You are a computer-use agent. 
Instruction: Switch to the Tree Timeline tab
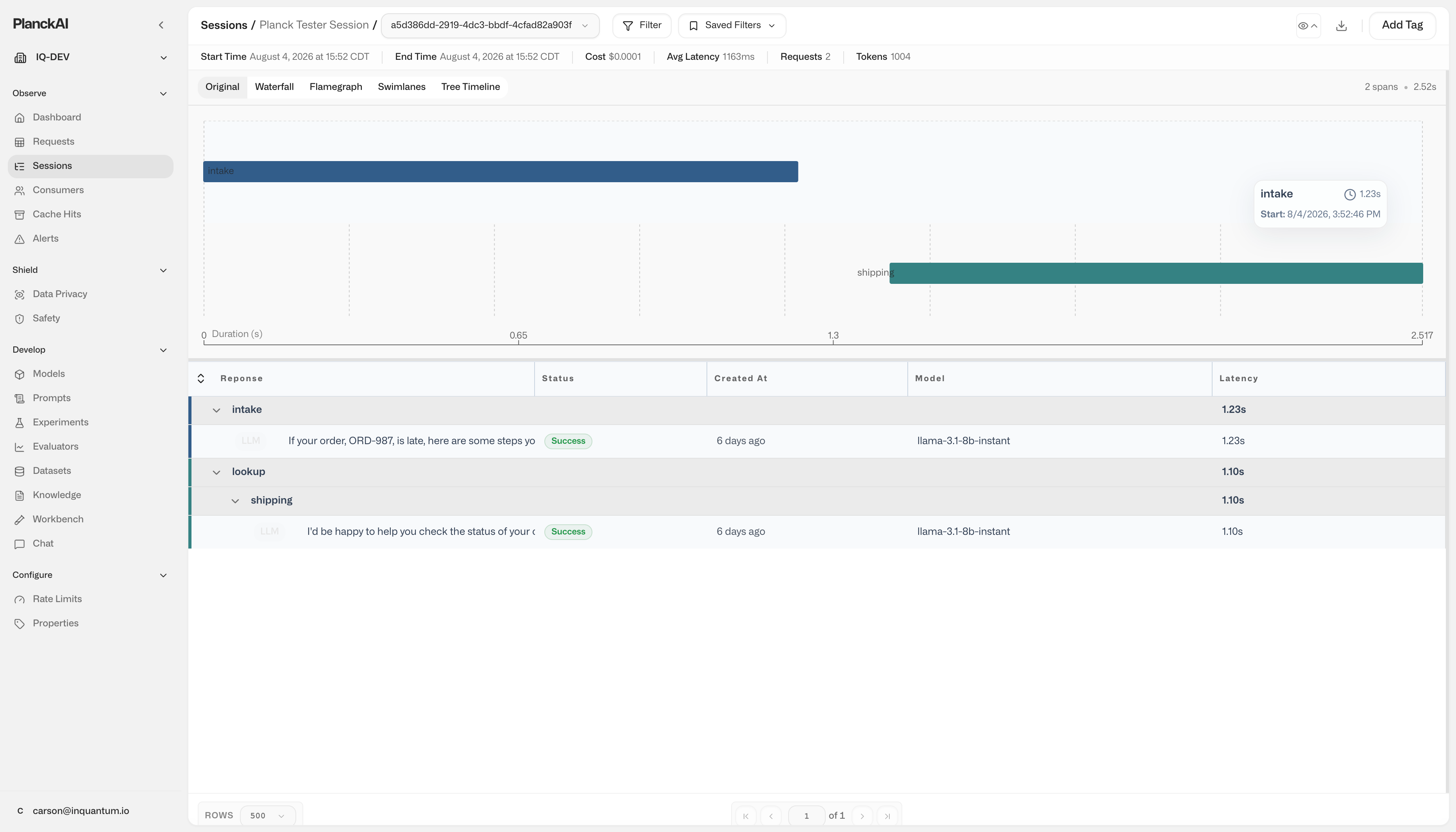[470, 87]
